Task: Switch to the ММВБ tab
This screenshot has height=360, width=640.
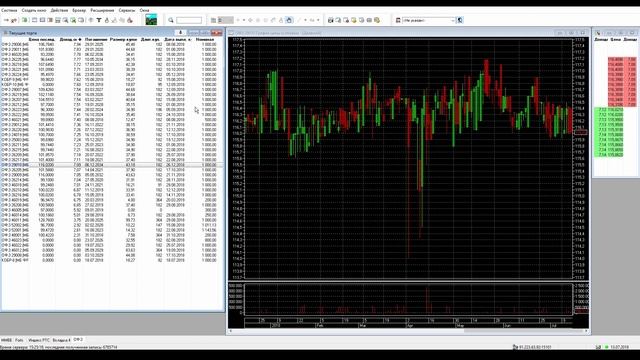Action: click(6, 340)
